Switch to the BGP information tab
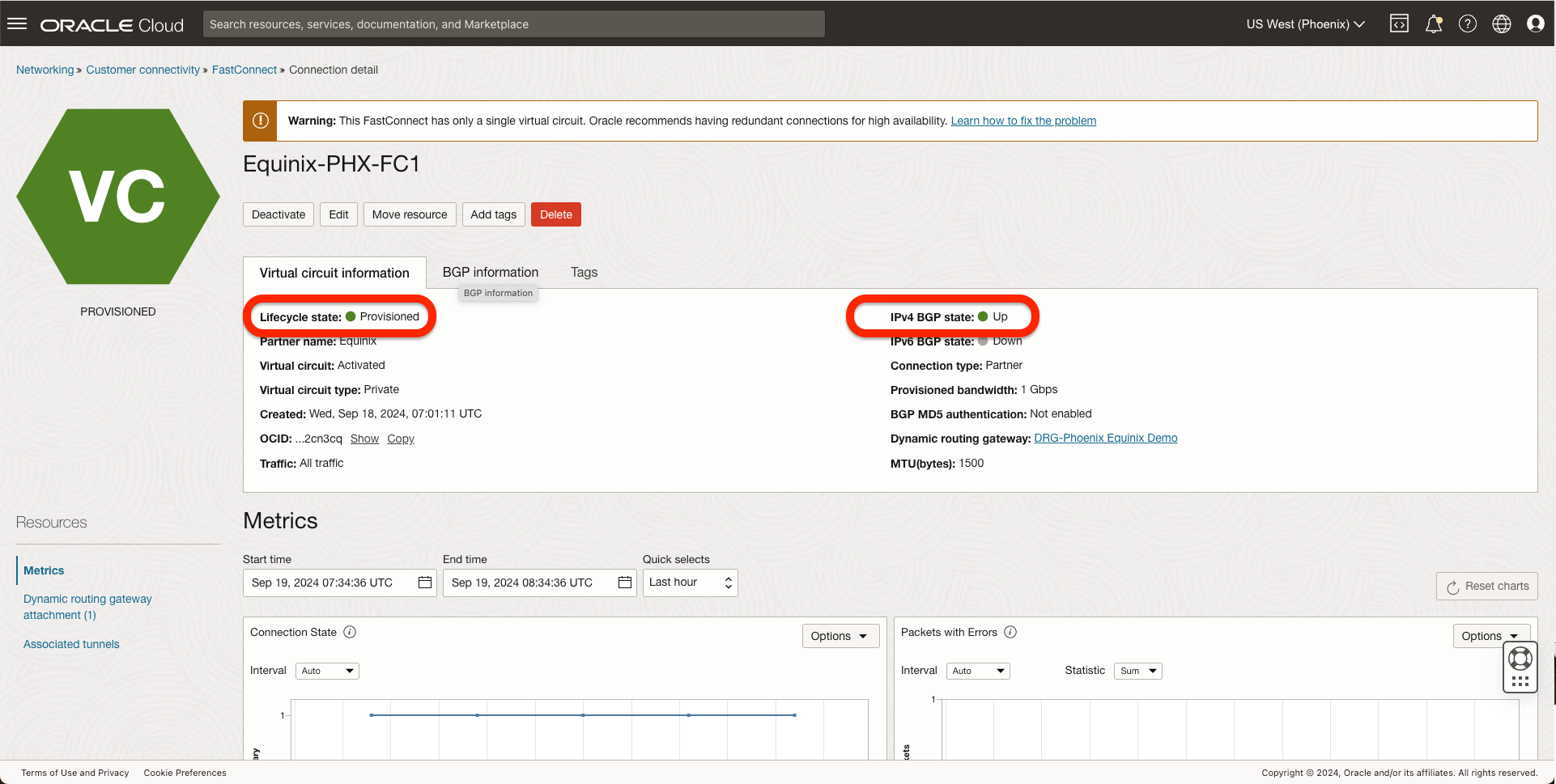This screenshot has height=784, width=1556. [490, 273]
